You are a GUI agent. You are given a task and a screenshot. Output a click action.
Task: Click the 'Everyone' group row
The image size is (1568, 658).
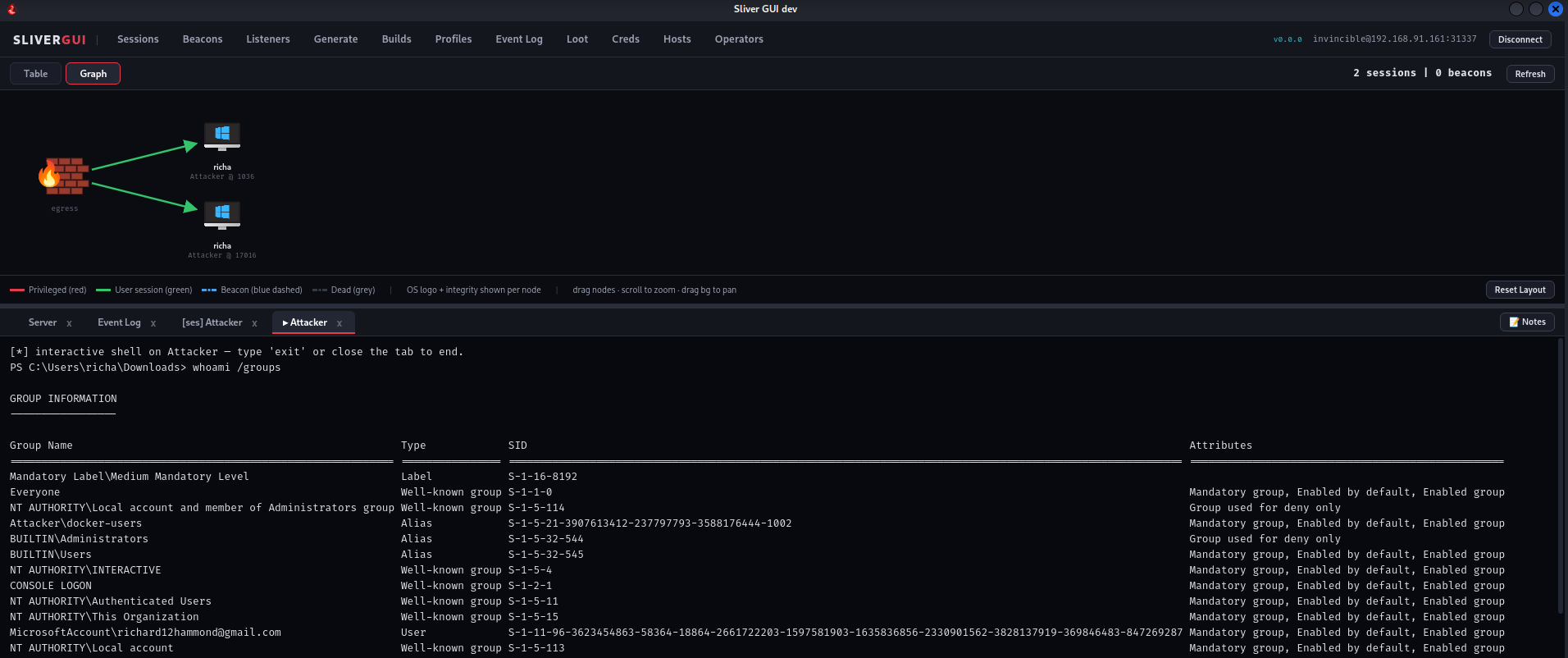[x=35, y=492]
